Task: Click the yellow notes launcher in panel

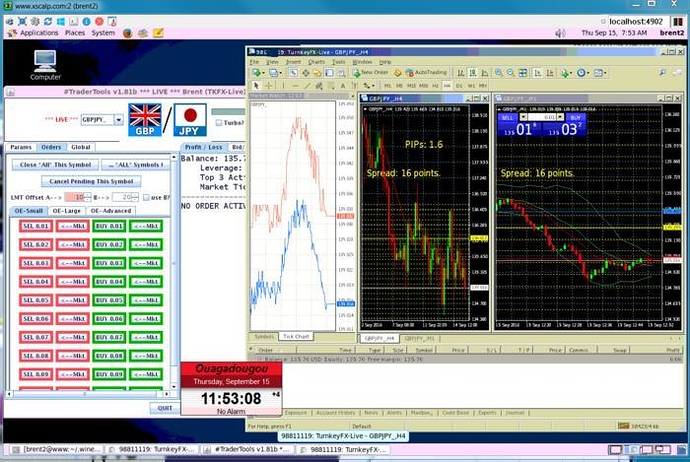Action: tap(158, 33)
